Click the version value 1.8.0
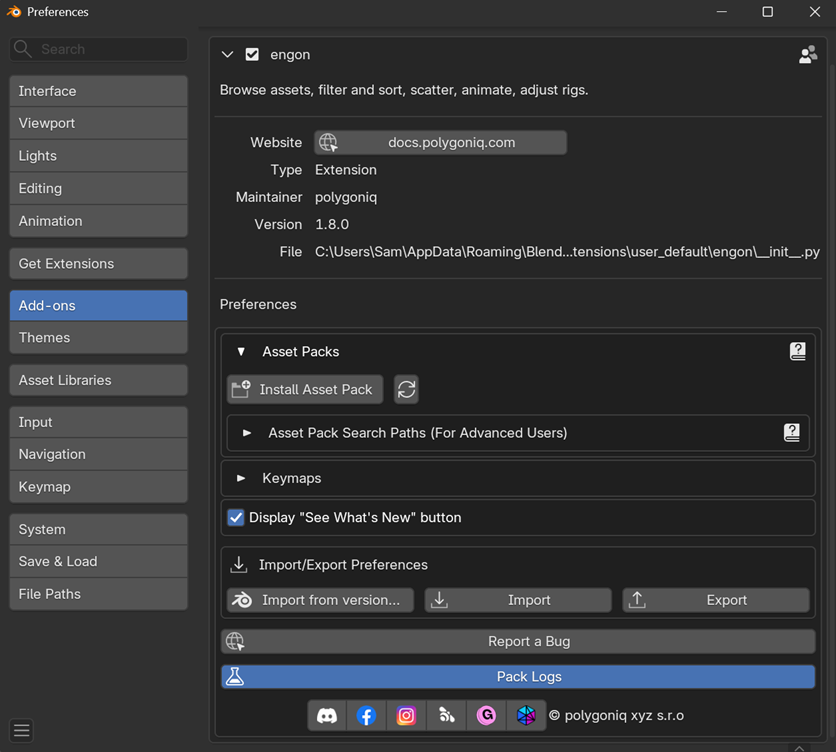The image size is (836, 752). click(x=332, y=225)
